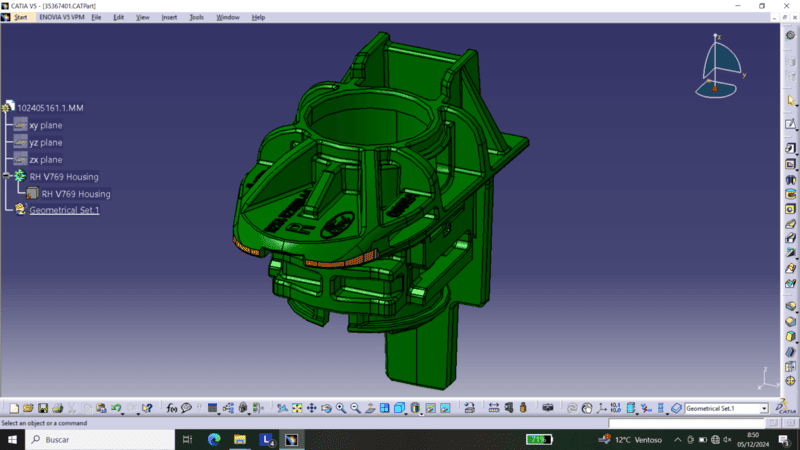This screenshot has width=800, height=450.
Task: Select the RH V769 Housing body node
Action: click(64, 177)
